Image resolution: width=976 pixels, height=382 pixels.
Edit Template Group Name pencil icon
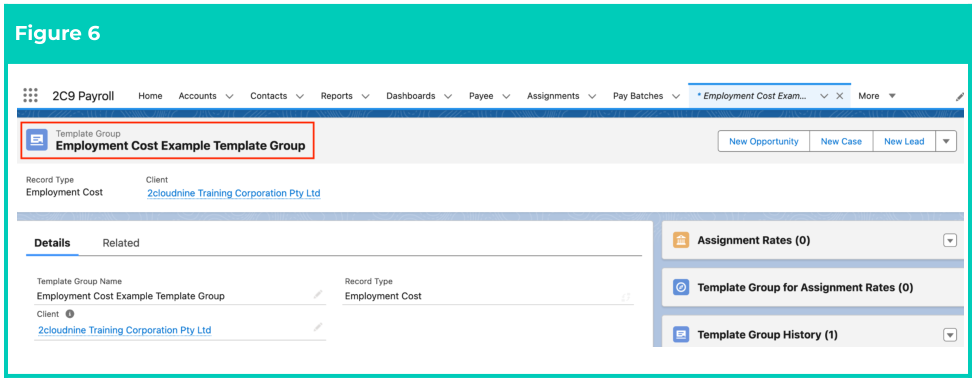(x=318, y=294)
